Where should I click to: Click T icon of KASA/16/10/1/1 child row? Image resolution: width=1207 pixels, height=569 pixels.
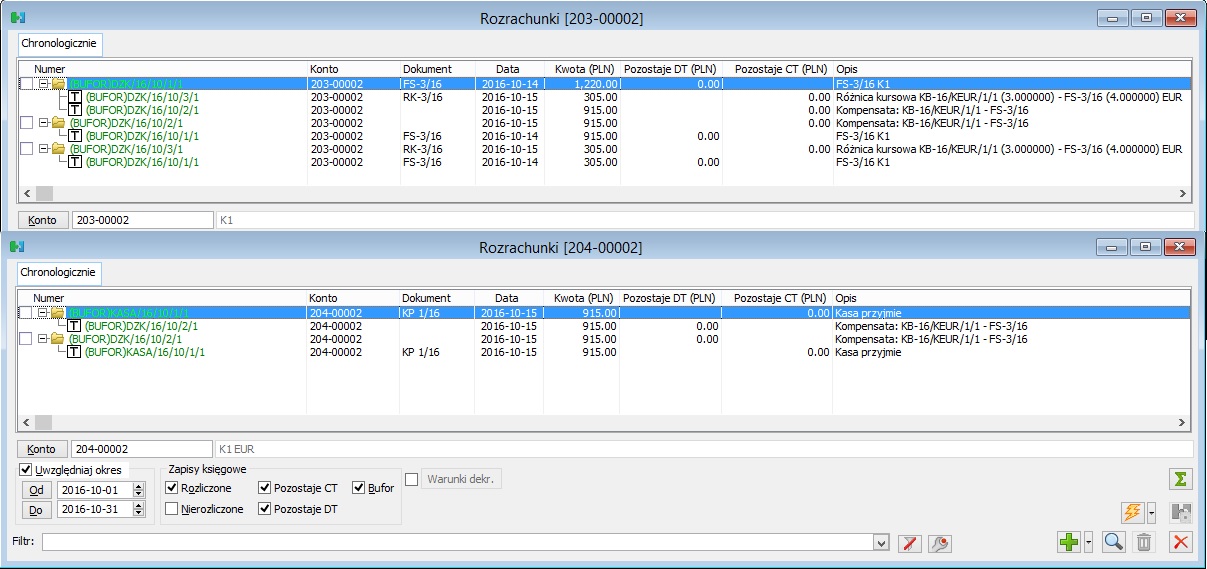click(x=75, y=352)
